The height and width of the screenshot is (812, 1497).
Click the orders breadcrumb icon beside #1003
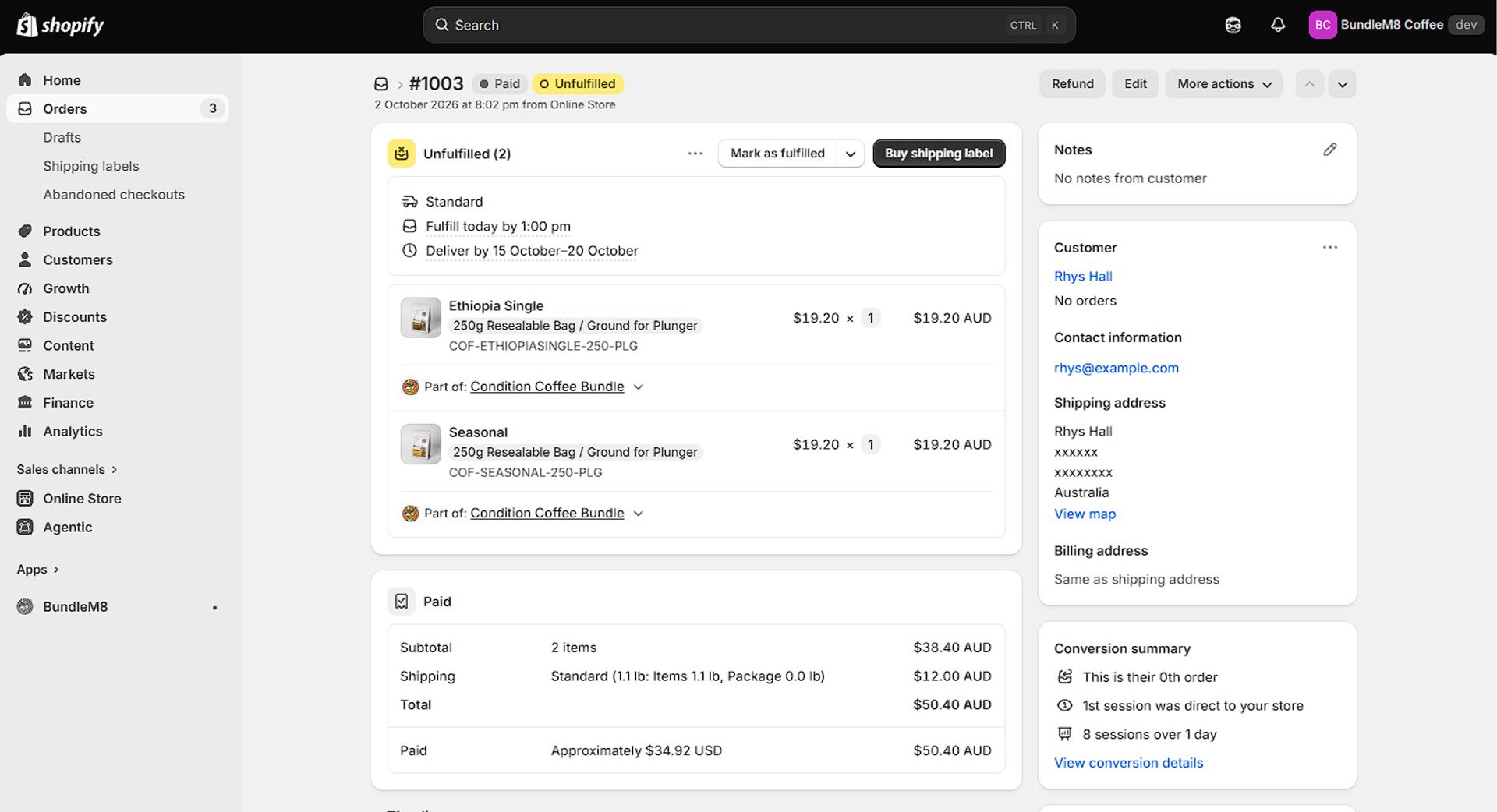pos(381,84)
